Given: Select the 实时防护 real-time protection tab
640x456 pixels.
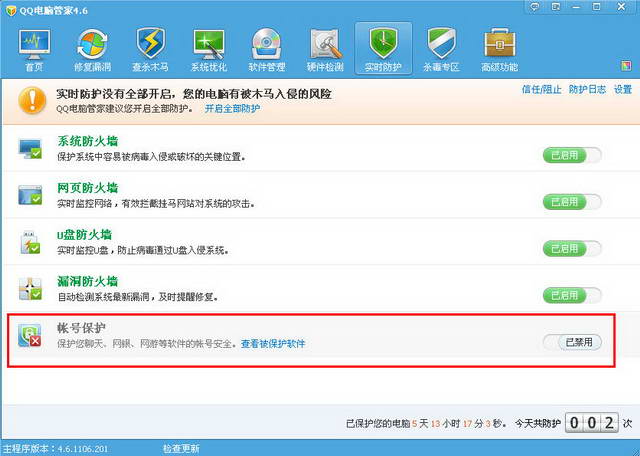Looking at the screenshot, I should click(383, 49).
